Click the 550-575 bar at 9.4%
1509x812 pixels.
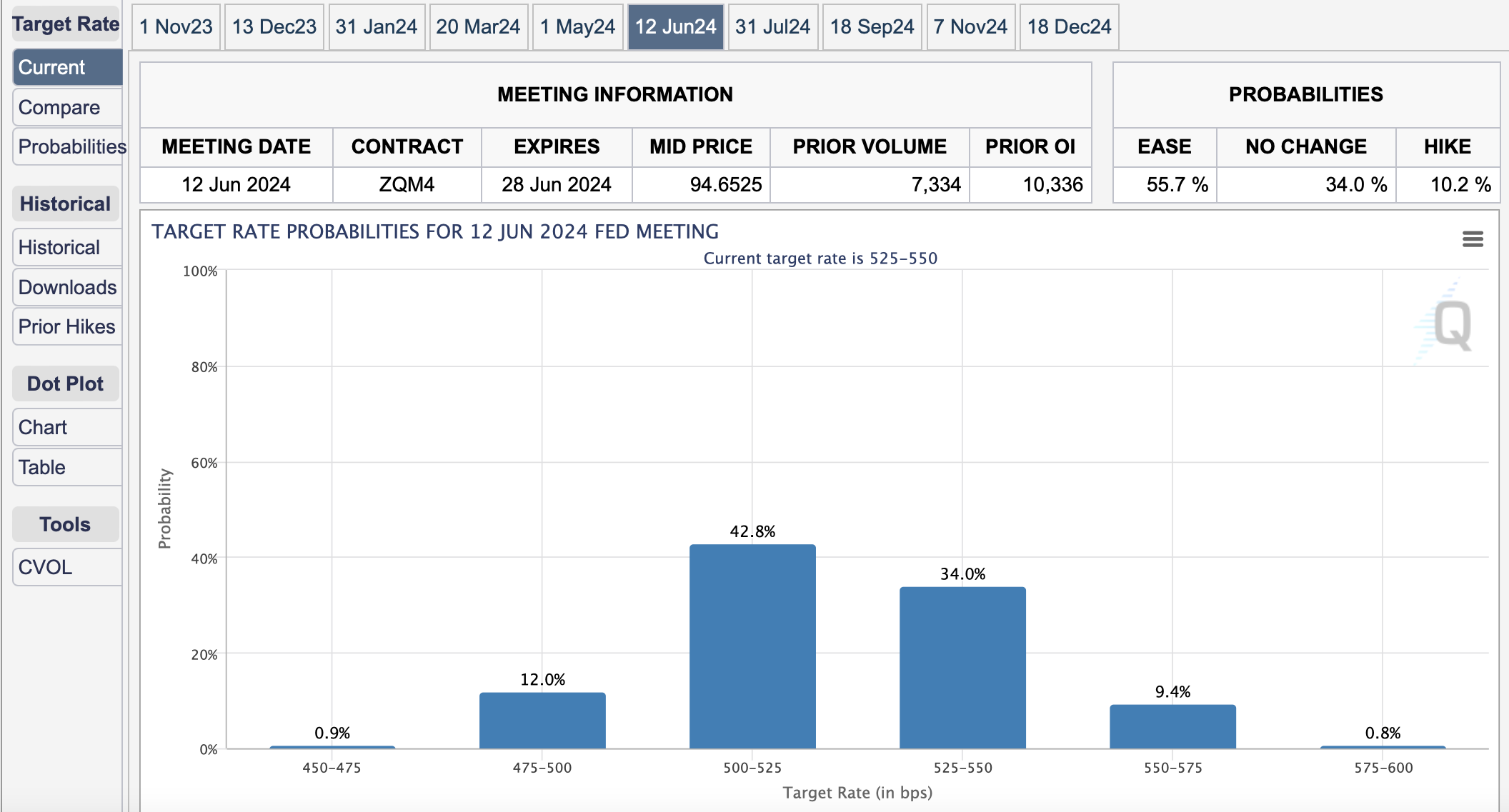pos(1172,726)
